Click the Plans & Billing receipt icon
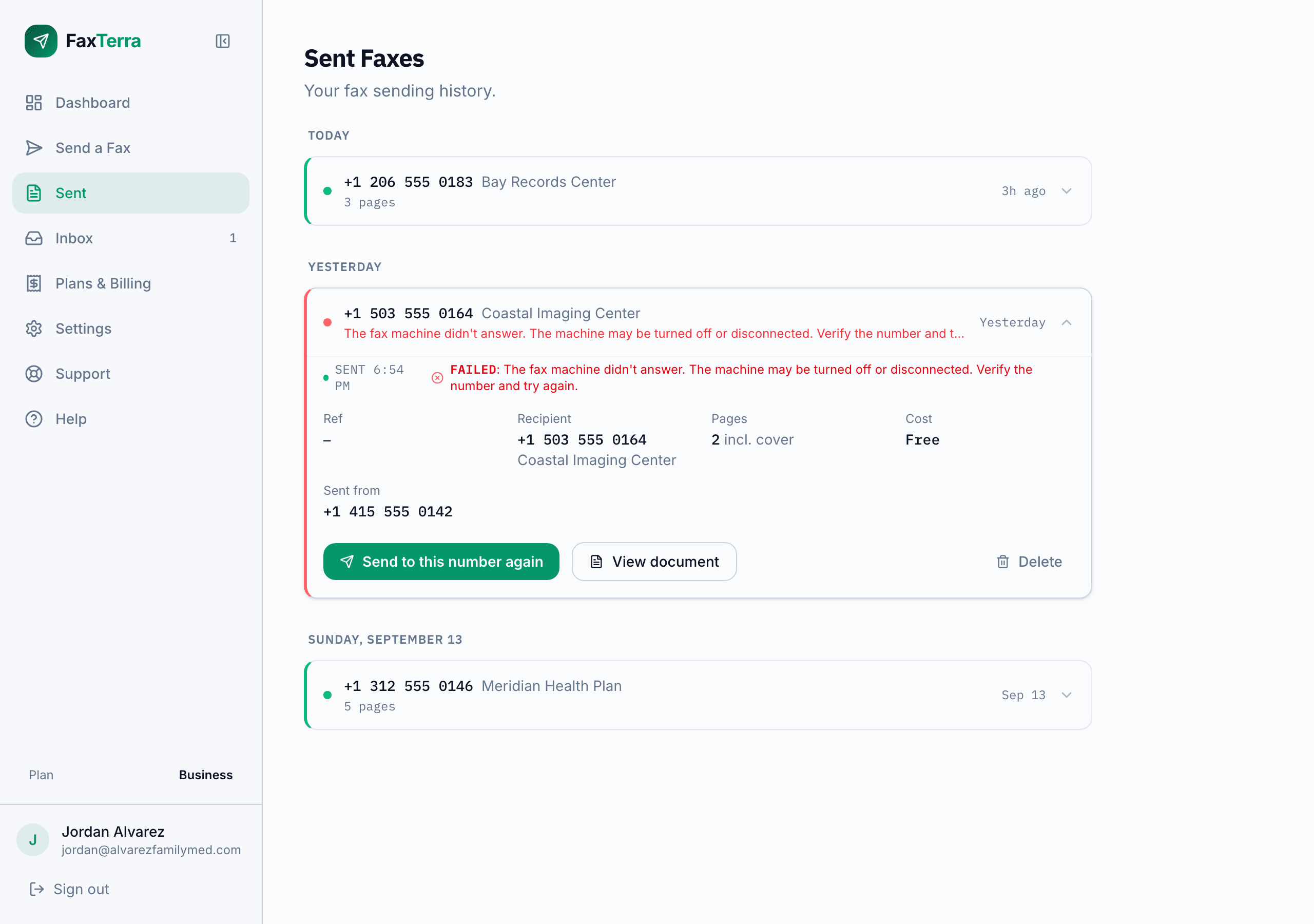Image resolution: width=1314 pixels, height=924 pixels. coord(34,283)
